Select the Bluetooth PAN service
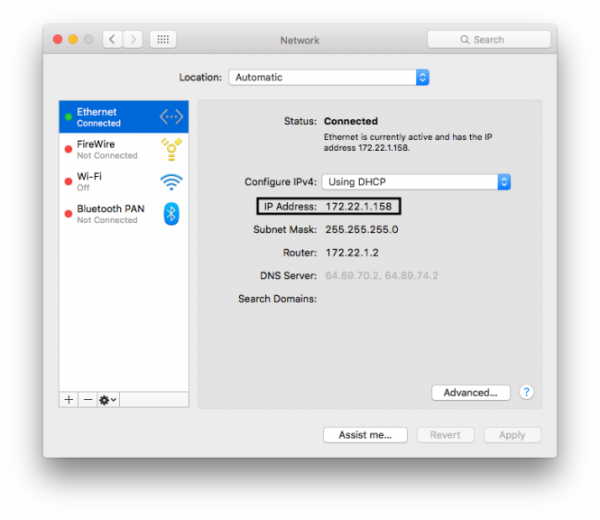 click(x=124, y=214)
